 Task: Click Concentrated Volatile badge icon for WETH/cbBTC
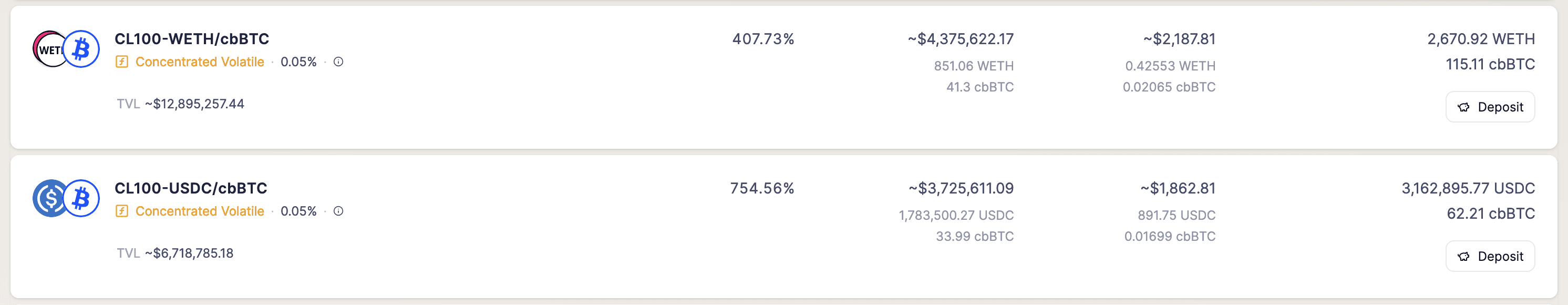click(x=122, y=62)
